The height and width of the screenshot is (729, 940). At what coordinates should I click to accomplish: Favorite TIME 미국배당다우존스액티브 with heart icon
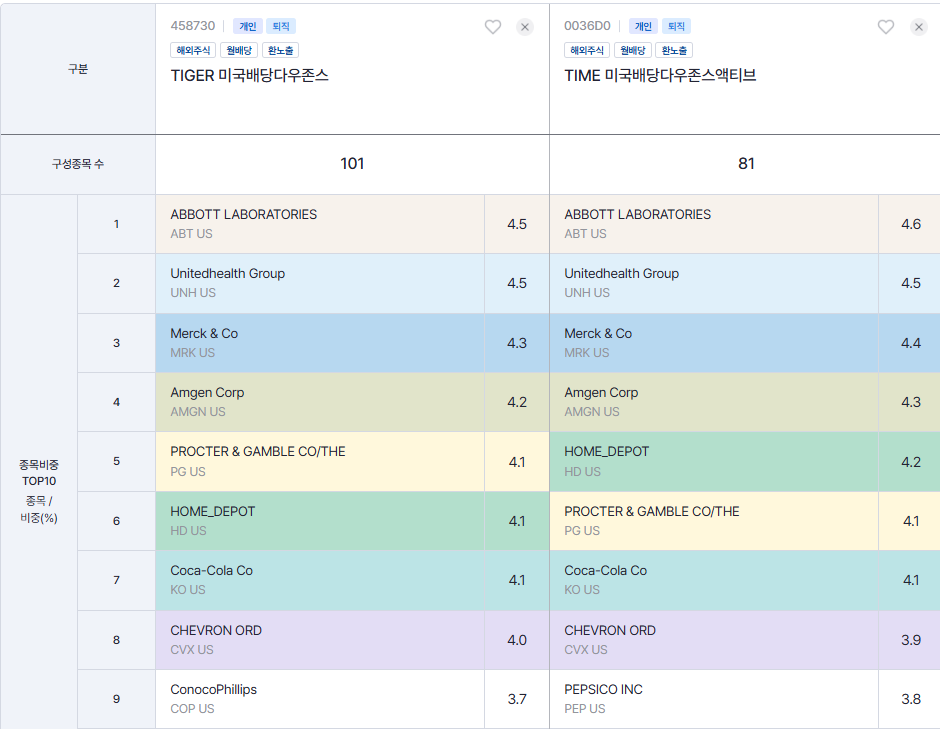click(x=886, y=27)
